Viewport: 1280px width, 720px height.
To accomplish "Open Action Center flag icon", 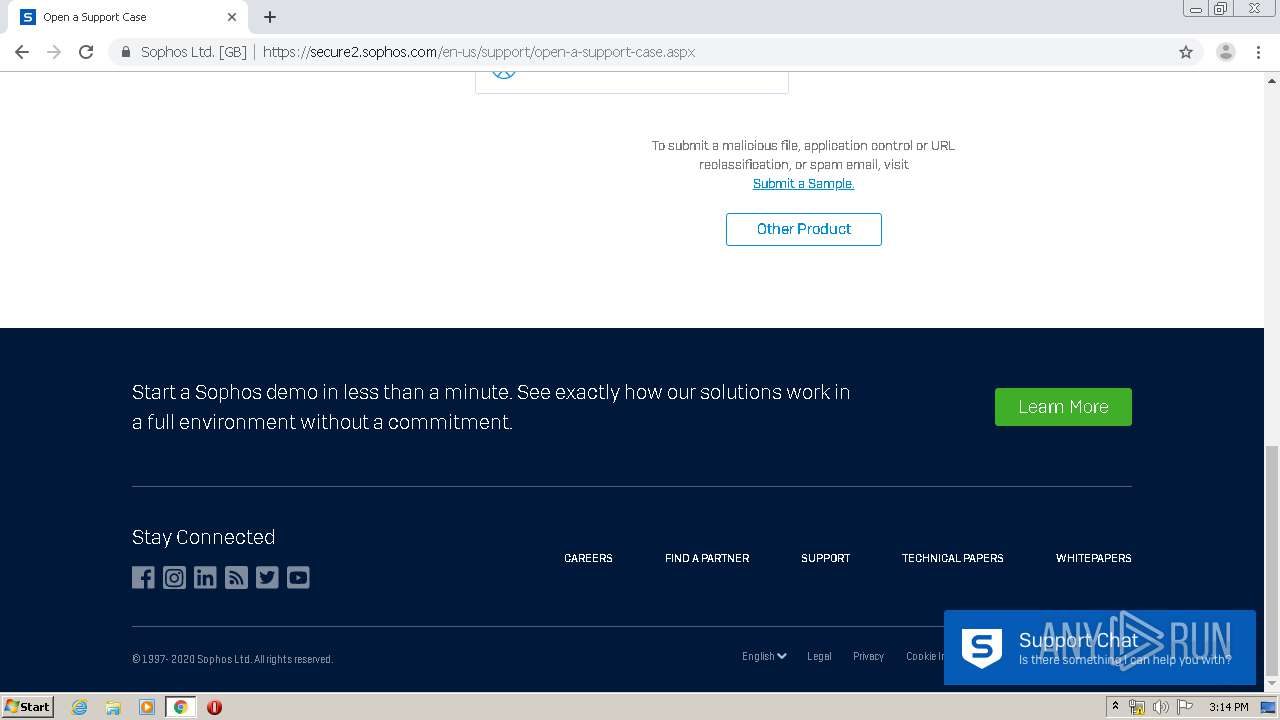I will (1185, 707).
